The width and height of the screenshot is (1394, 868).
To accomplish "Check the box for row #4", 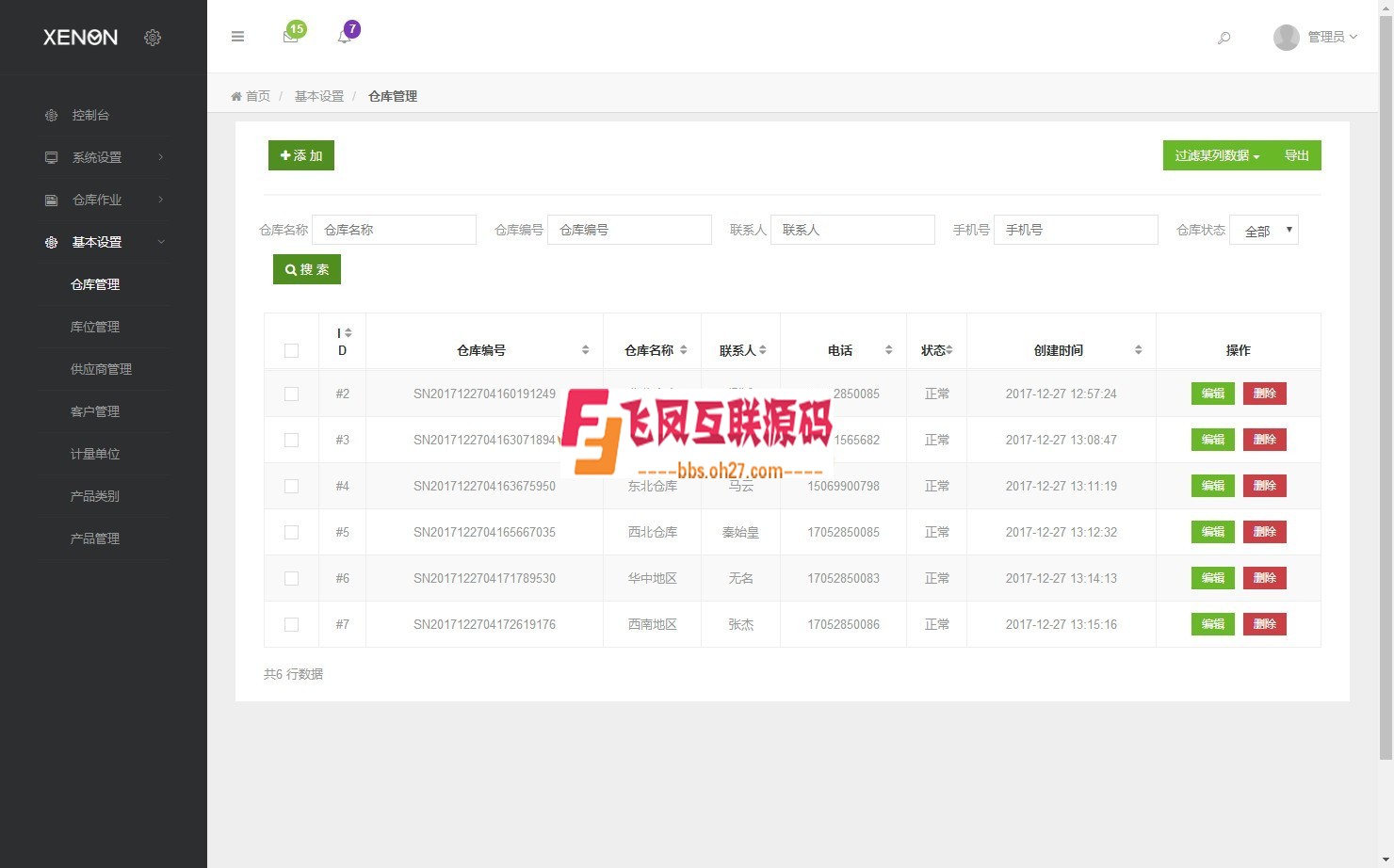I will 291,486.
